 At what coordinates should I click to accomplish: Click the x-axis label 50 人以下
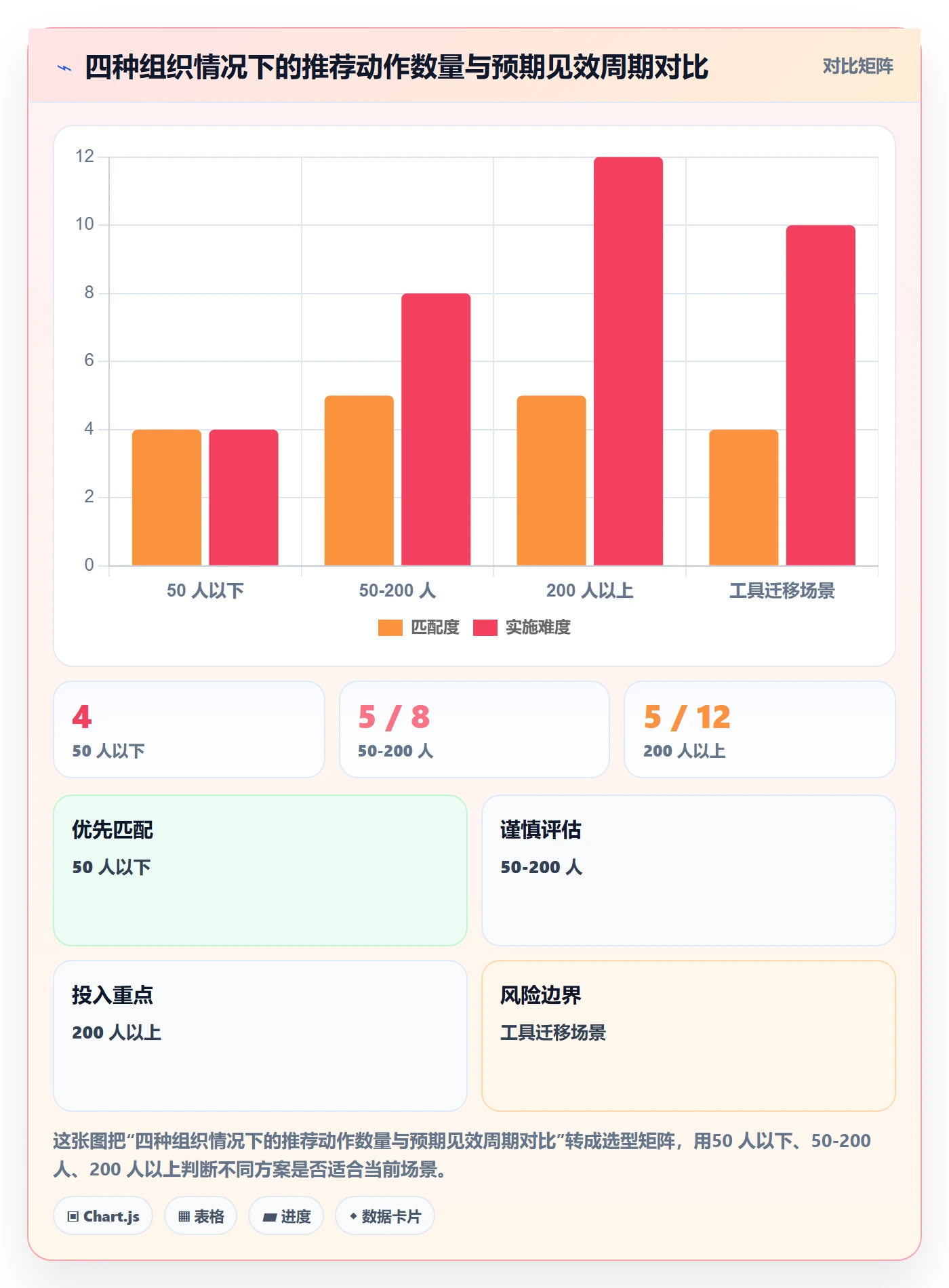click(x=205, y=590)
